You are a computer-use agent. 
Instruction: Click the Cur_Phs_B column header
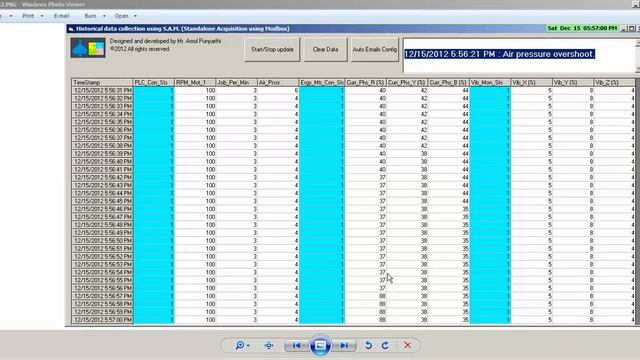[x=449, y=82]
